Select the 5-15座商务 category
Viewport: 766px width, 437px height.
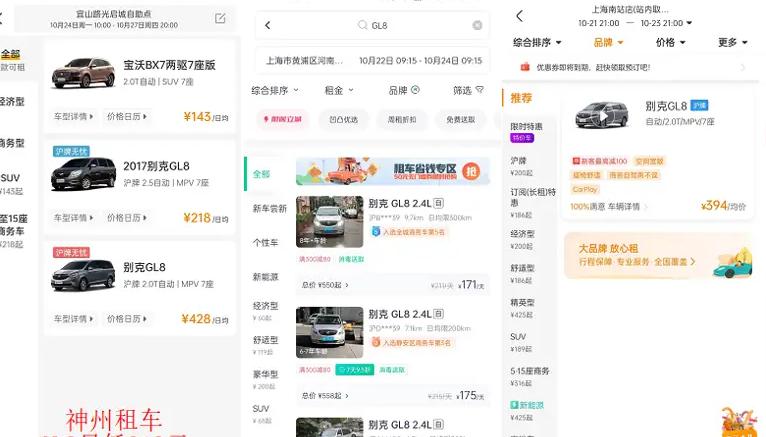(x=530, y=376)
